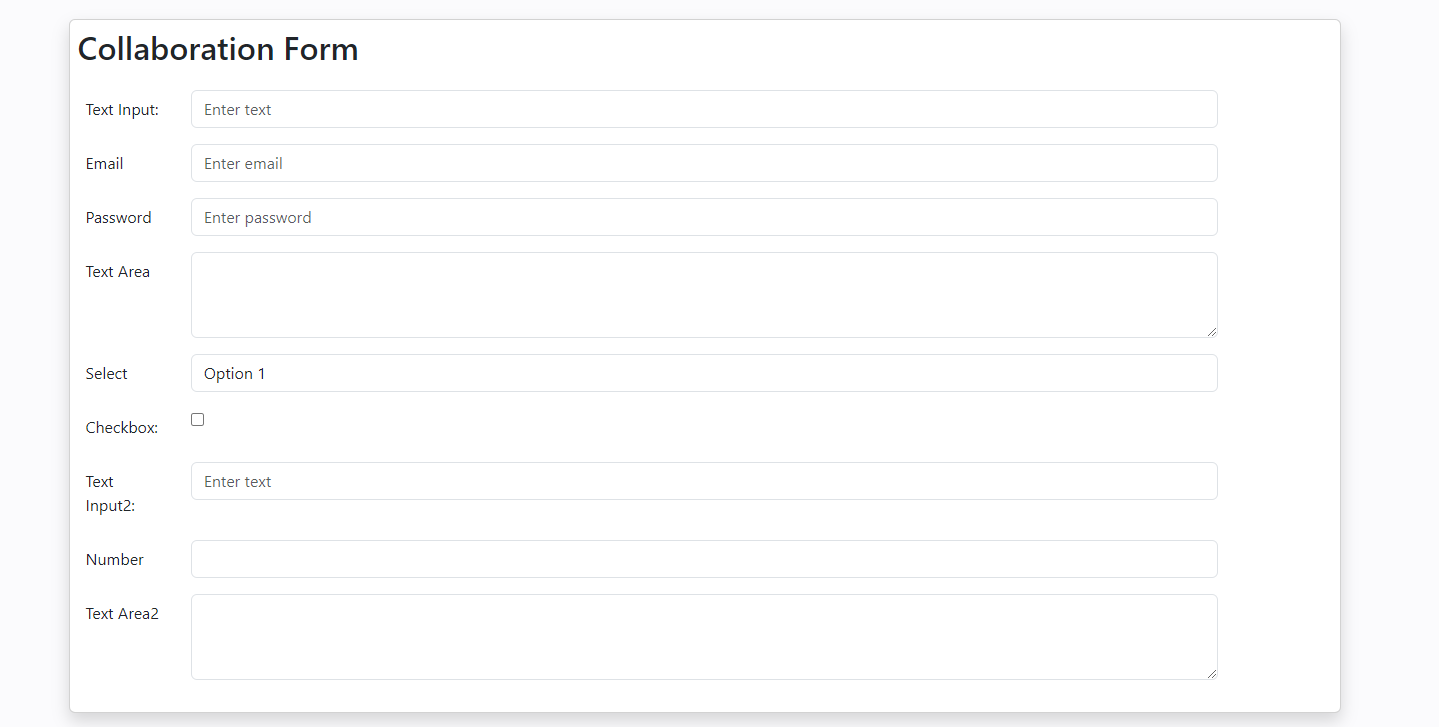Click the "Checkbox:" label
Screen dimensions: 1439x727
(x=122, y=428)
